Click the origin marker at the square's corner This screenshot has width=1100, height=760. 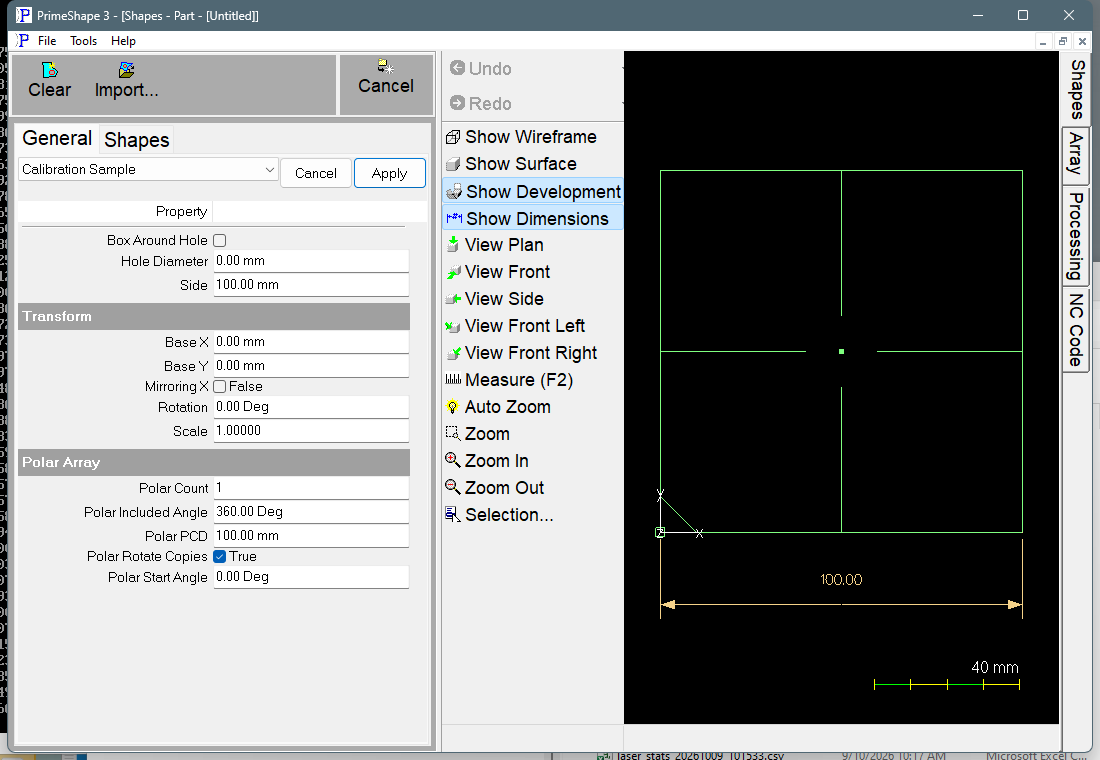660,533
